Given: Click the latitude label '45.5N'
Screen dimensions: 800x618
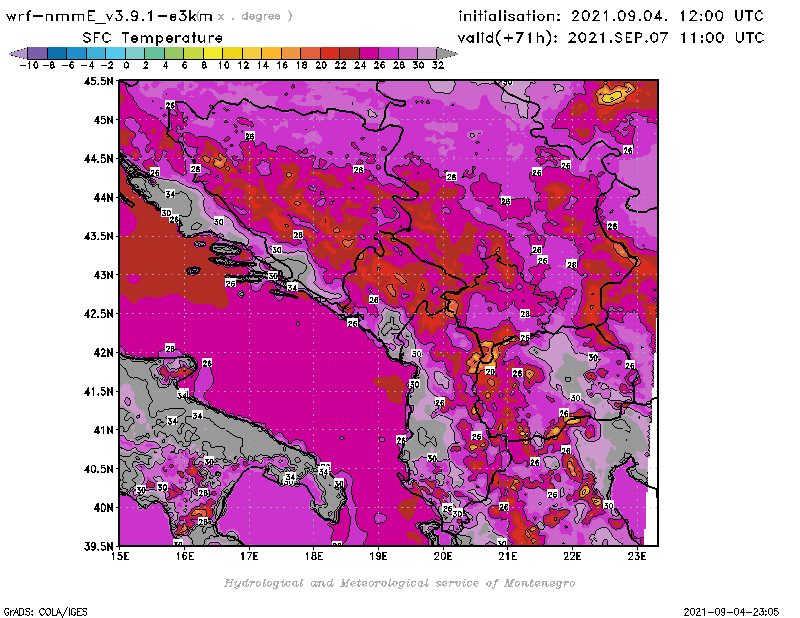Looking at the screenshot, I should point(98,81).
